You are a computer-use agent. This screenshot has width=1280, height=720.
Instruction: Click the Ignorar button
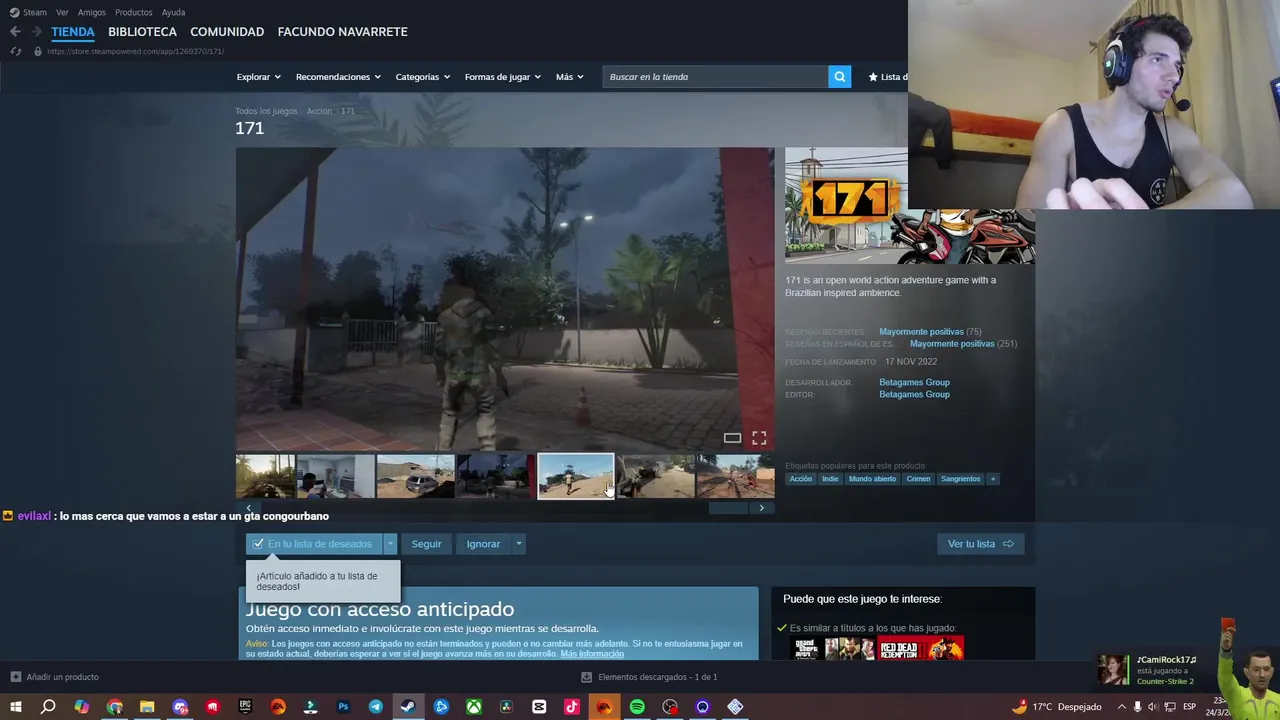click(x=483, y=544)
